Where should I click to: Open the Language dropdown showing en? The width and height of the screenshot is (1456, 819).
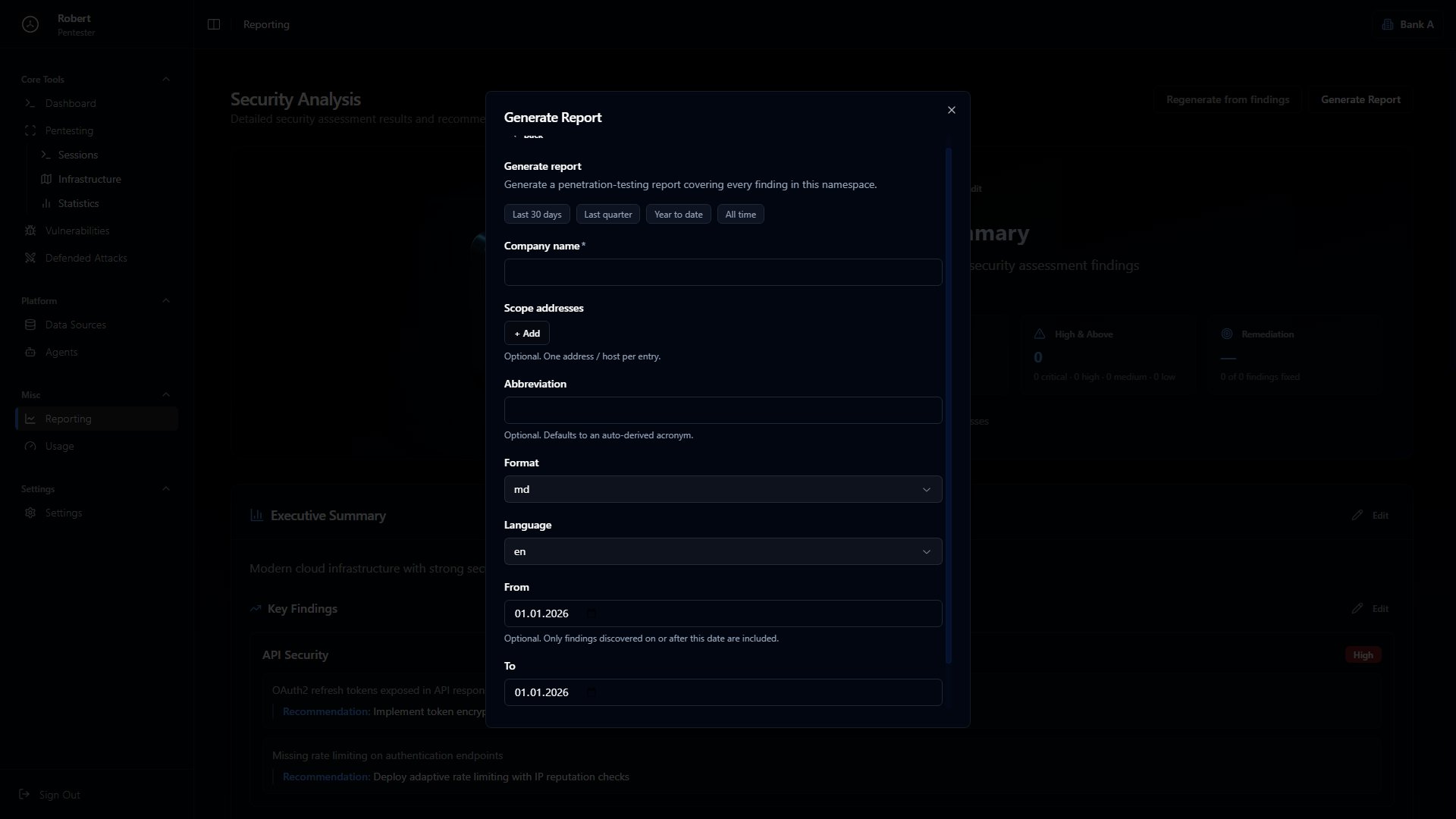pos(723,551)
